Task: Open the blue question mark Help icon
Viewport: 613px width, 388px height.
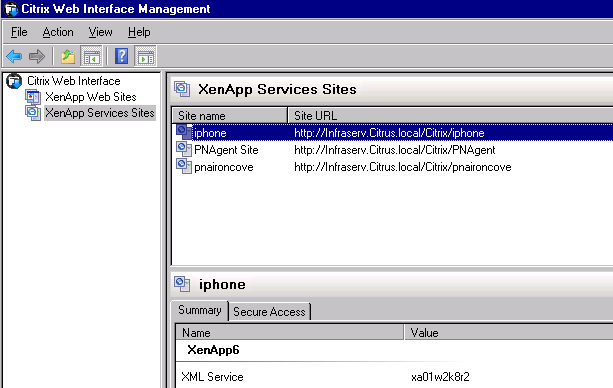Action: [122, 56]
